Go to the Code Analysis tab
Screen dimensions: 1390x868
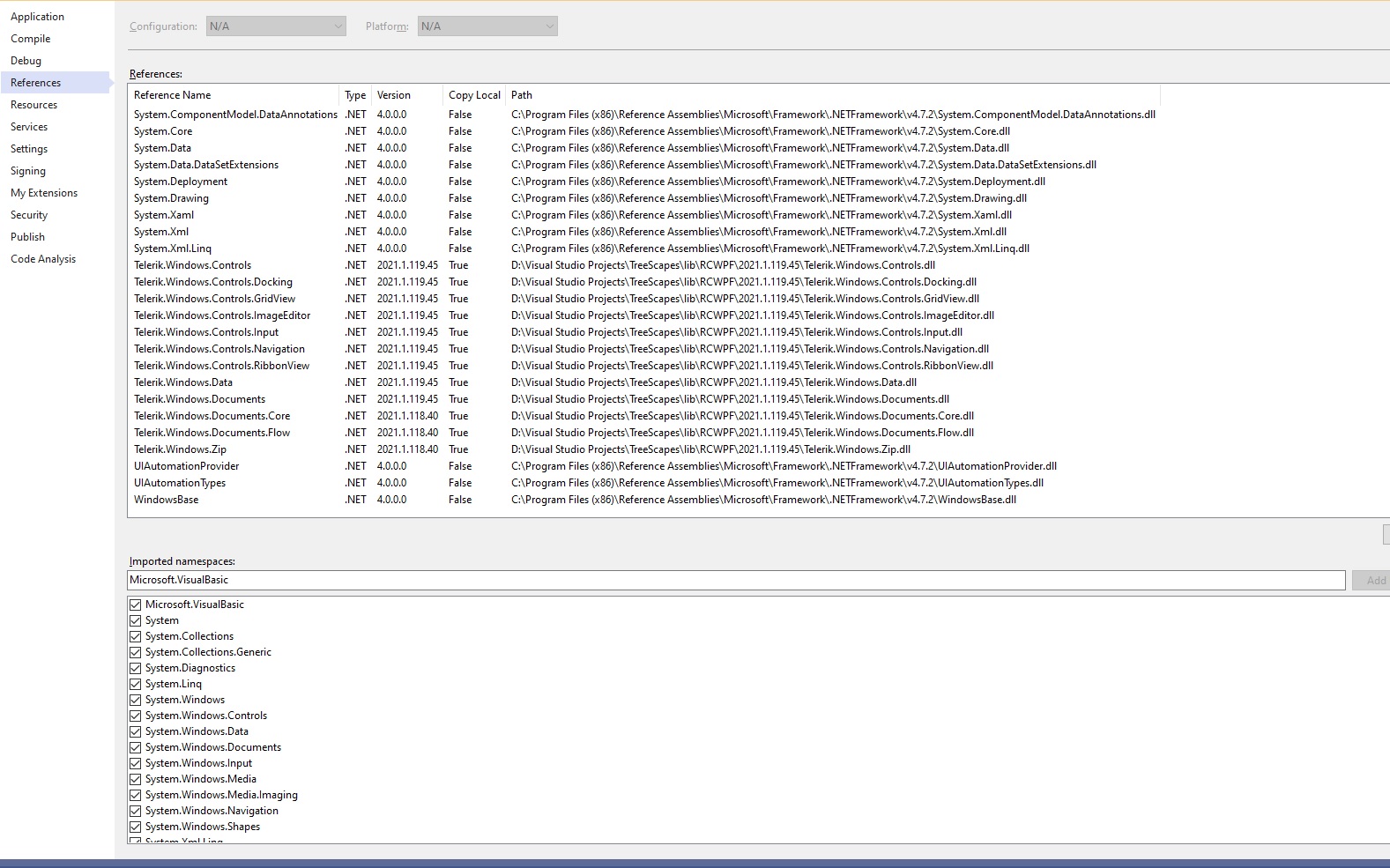43,259
